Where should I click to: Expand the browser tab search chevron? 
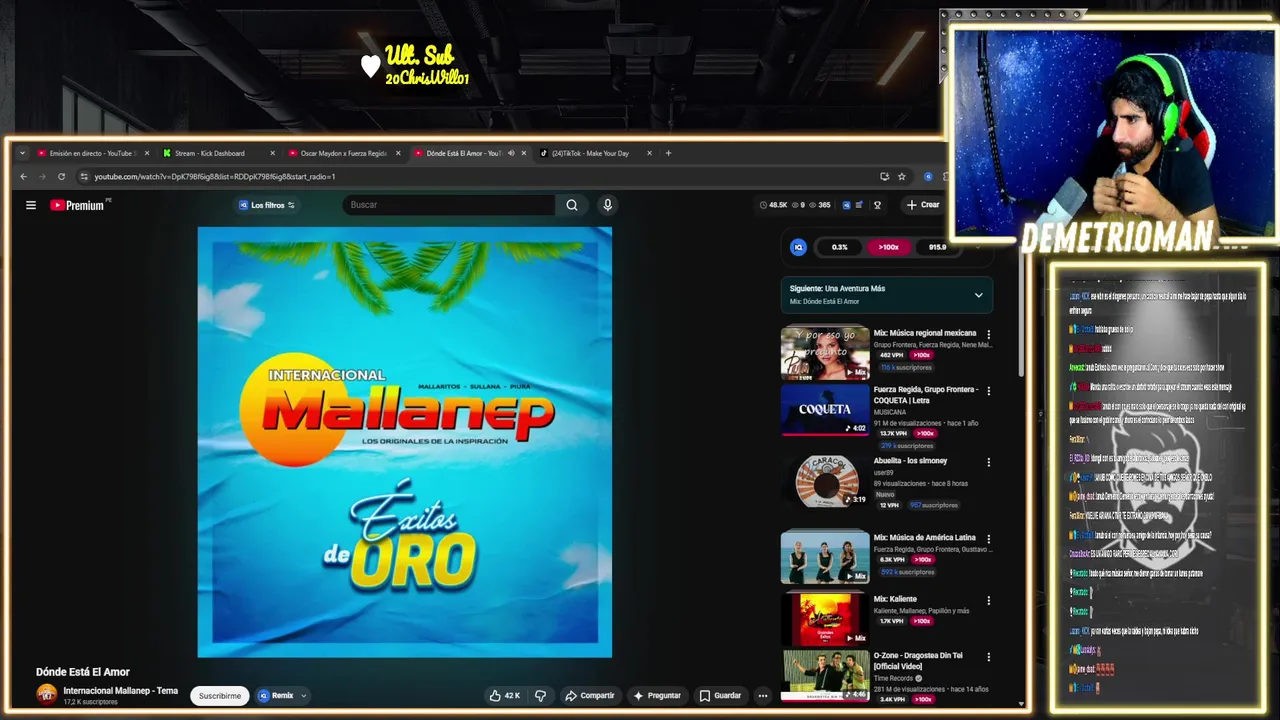click(x=22, y=153)
